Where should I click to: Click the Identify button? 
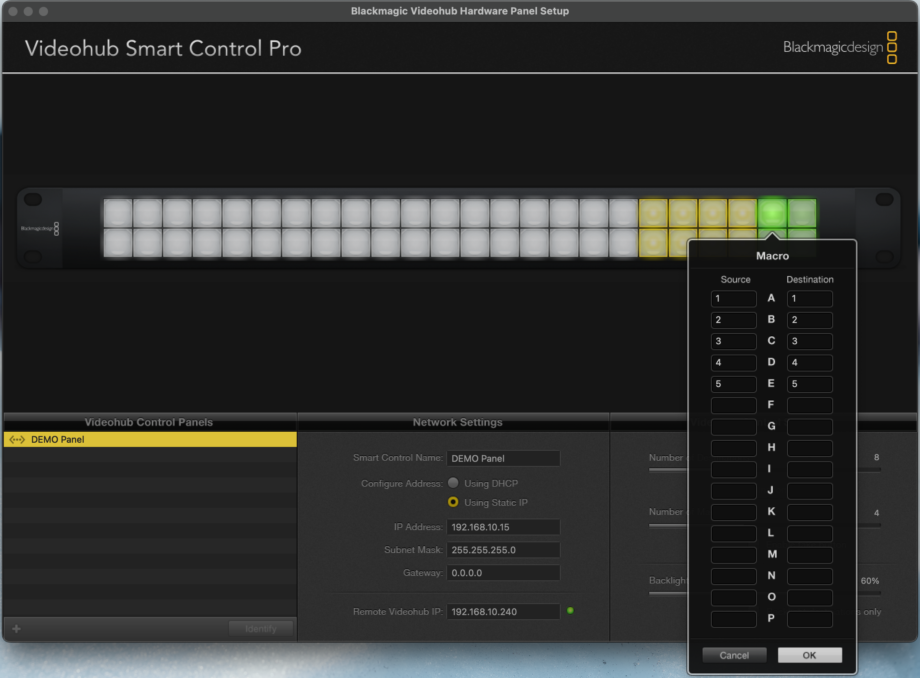click(x=261, y=628)
